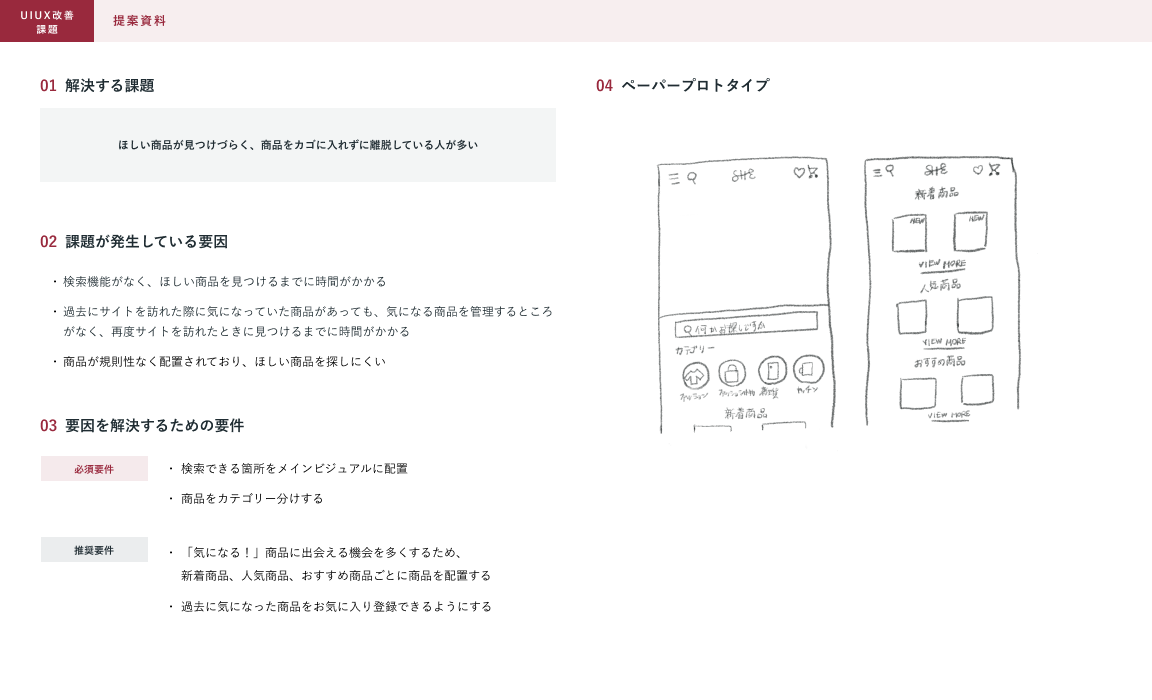This screenshot has height=700, width=1152.
Task: Click heading 02 課題が発生している要因
Action: pos(134,242)
